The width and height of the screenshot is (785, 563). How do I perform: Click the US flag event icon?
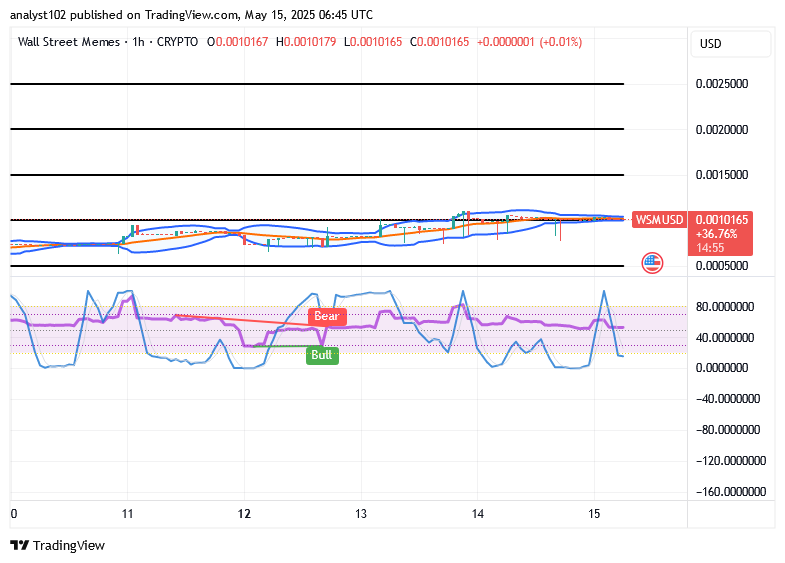coord(652,263)
